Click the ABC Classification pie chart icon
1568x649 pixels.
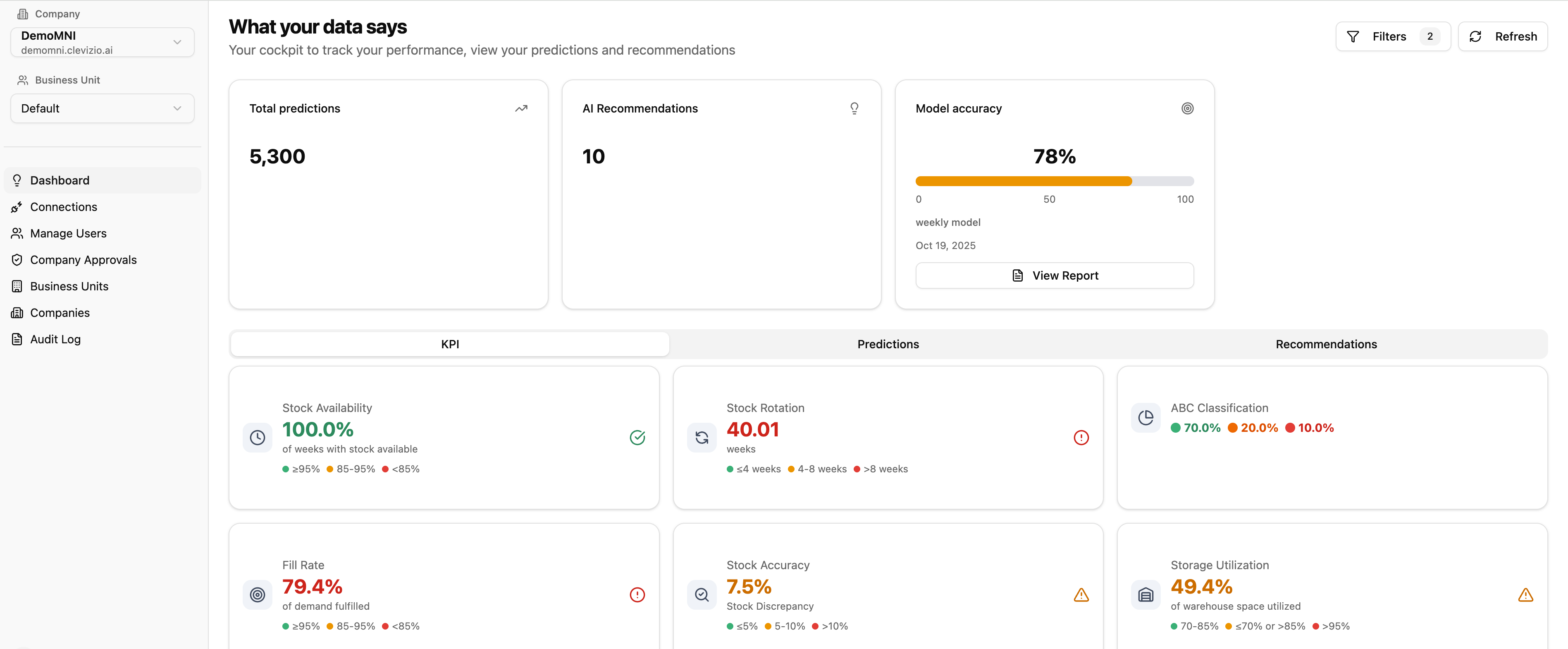pos(1146,418)
